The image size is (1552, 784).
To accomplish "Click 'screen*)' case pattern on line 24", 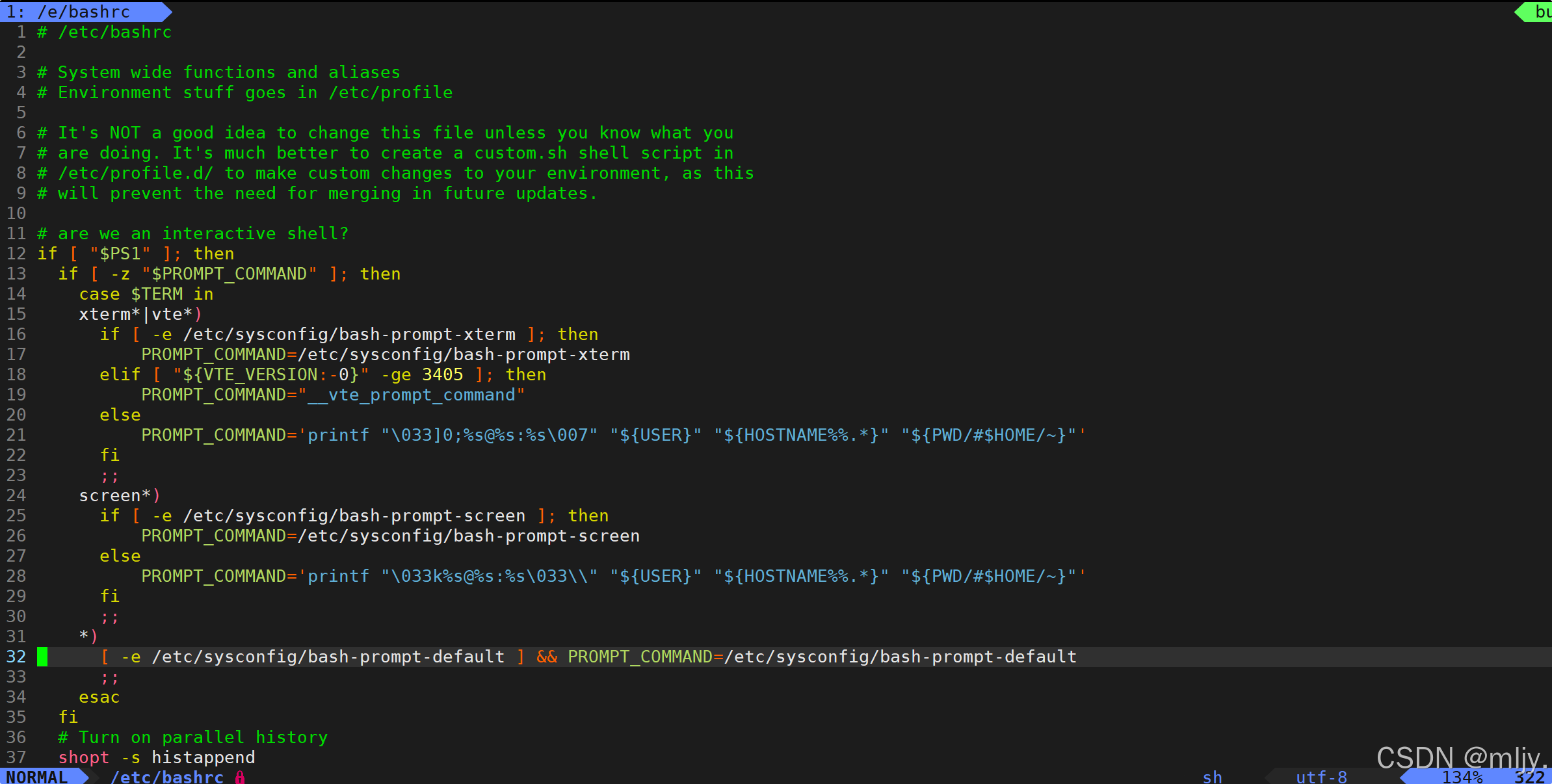I will click(120, 495).
